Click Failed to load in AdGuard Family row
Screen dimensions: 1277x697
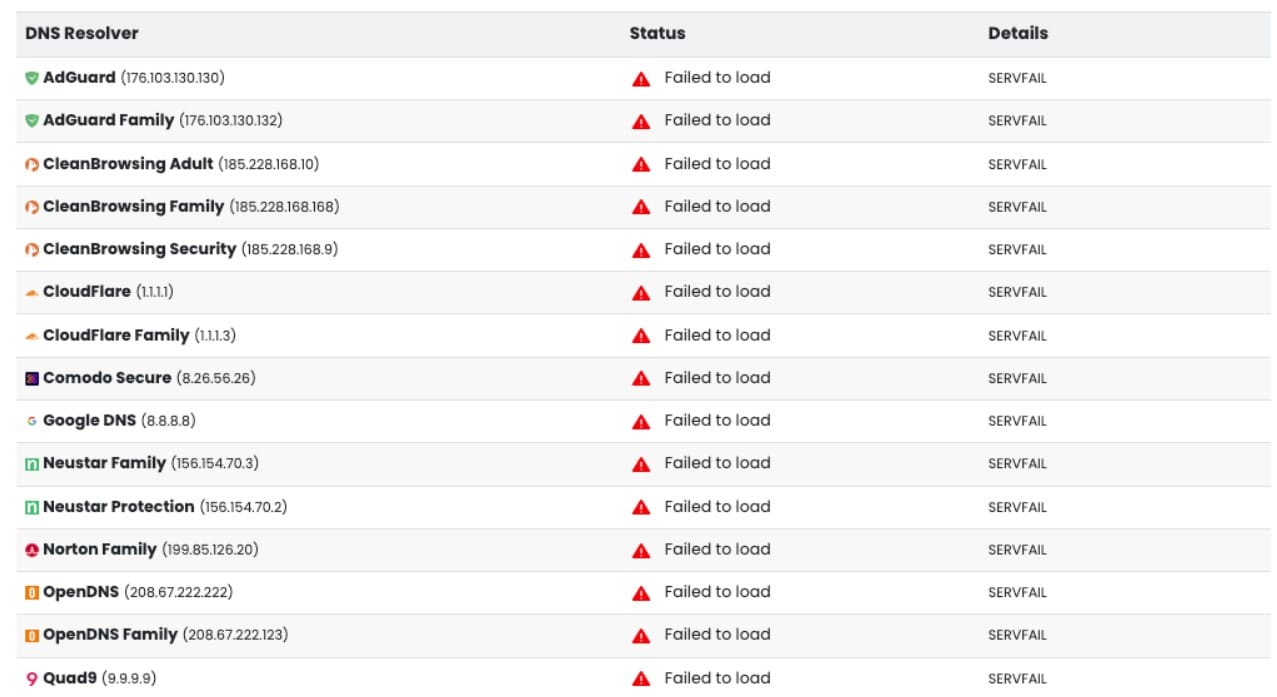717,120
